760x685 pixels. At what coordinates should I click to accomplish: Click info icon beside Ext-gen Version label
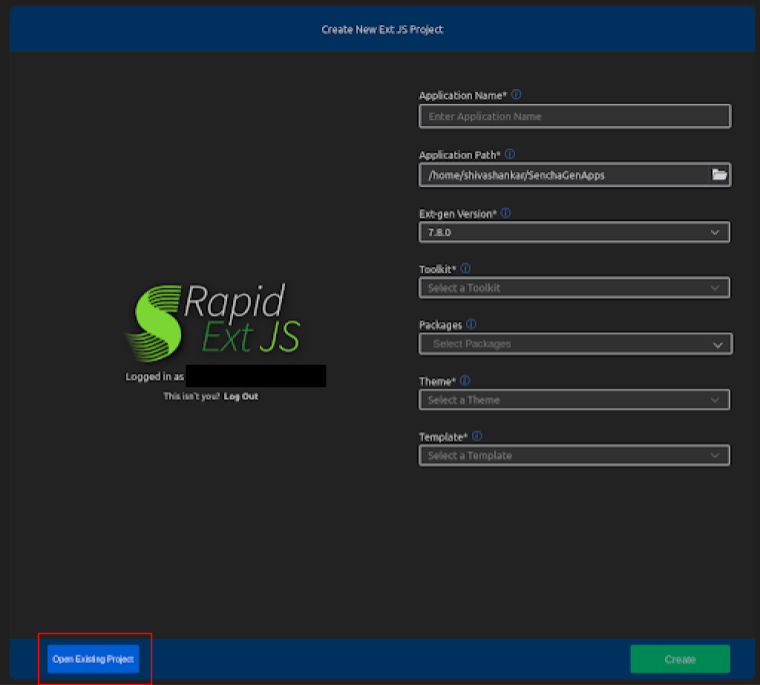tap(505, 213)
